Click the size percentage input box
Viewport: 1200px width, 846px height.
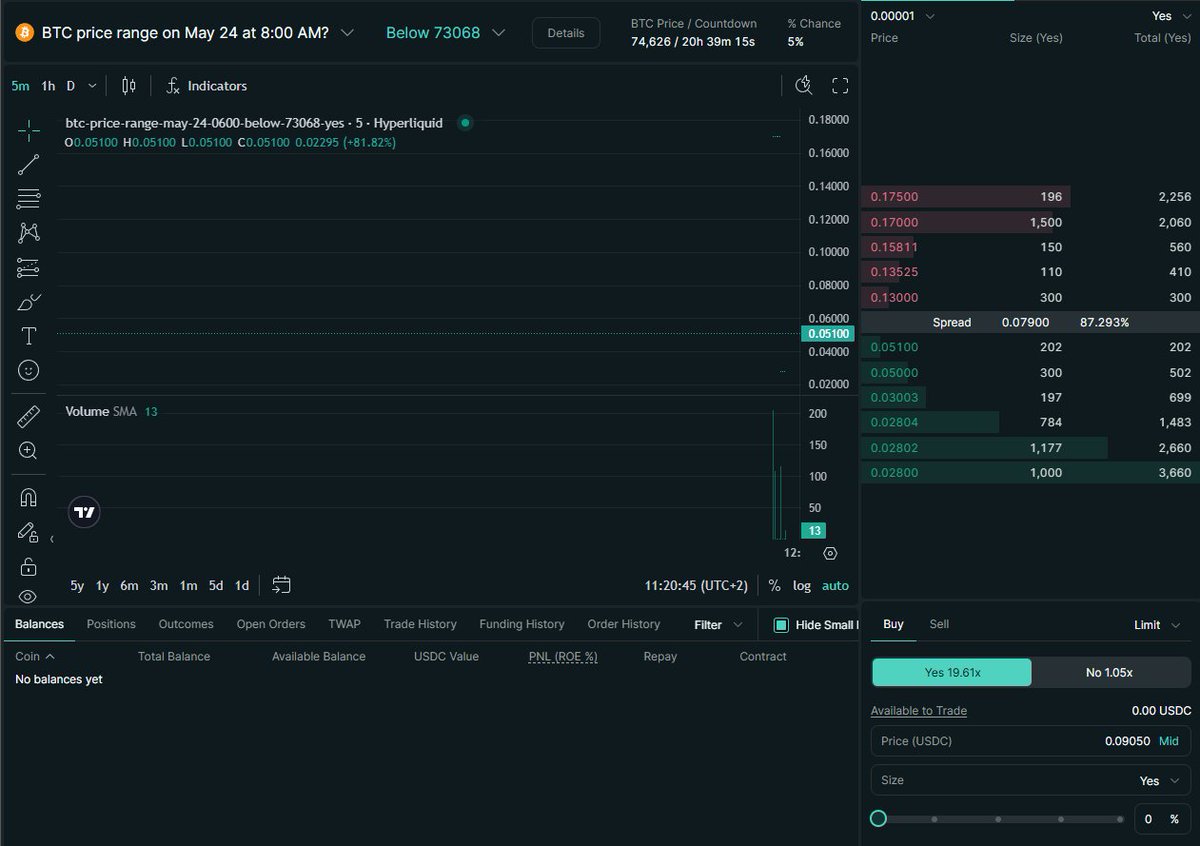1163,819
